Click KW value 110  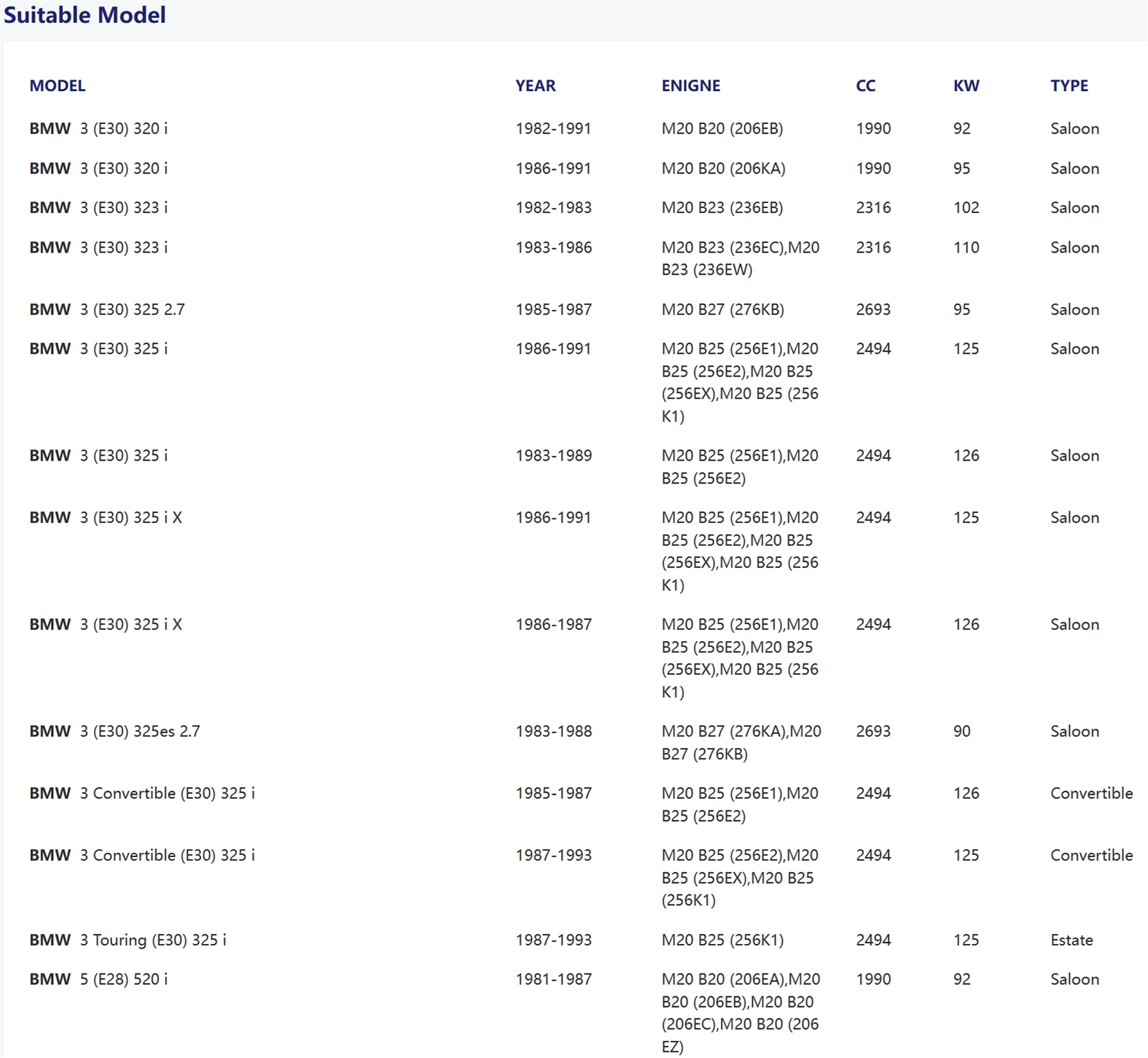[x=966, y=247]
